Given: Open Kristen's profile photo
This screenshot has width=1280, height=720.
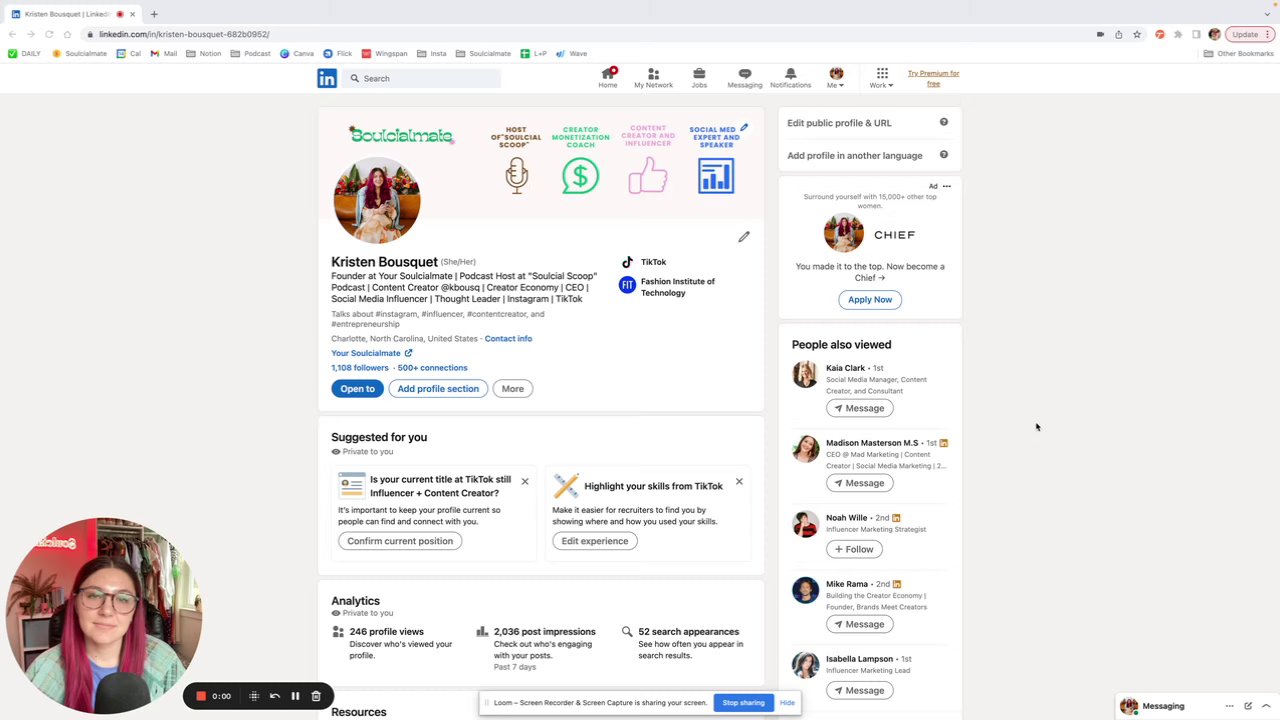Looking at the screenshot, I should (377, 201).
